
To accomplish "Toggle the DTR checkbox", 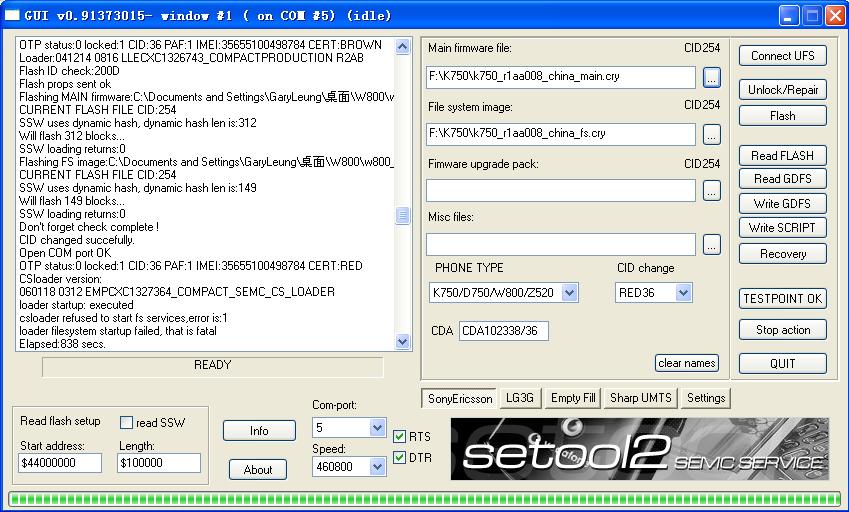I will pyautogui.click(x=400, y=458).
